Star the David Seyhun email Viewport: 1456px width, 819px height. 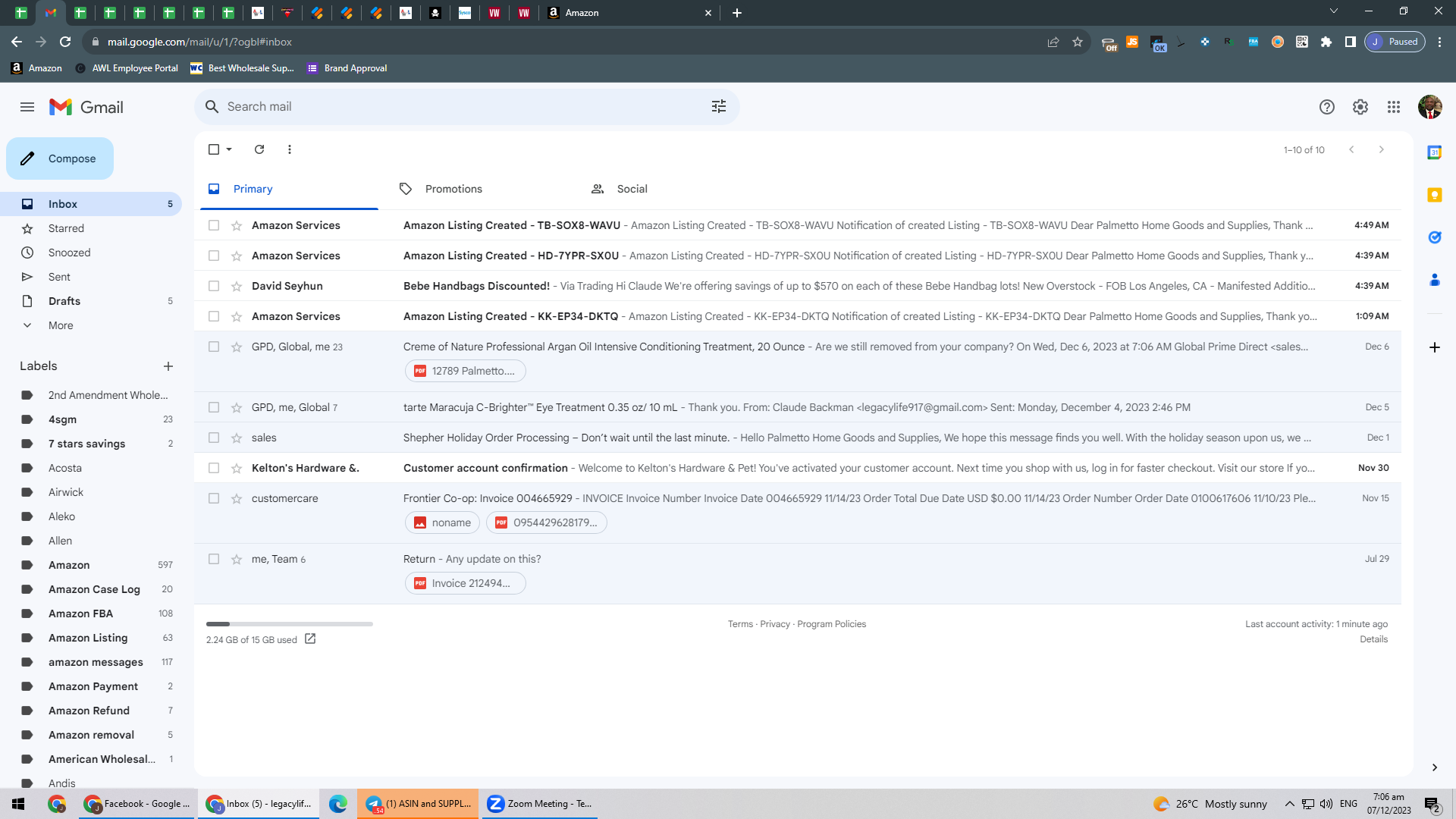point(237,286)
